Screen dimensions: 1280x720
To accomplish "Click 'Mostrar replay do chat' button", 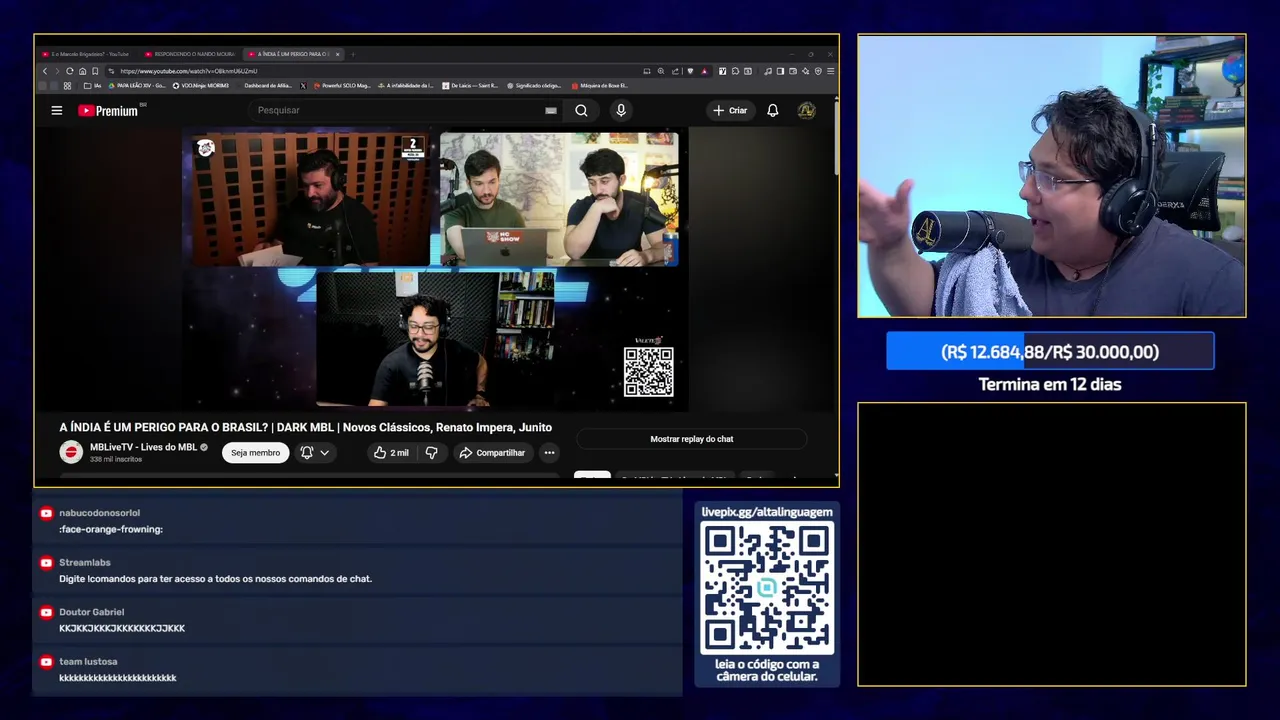I will tap(691, 439).
